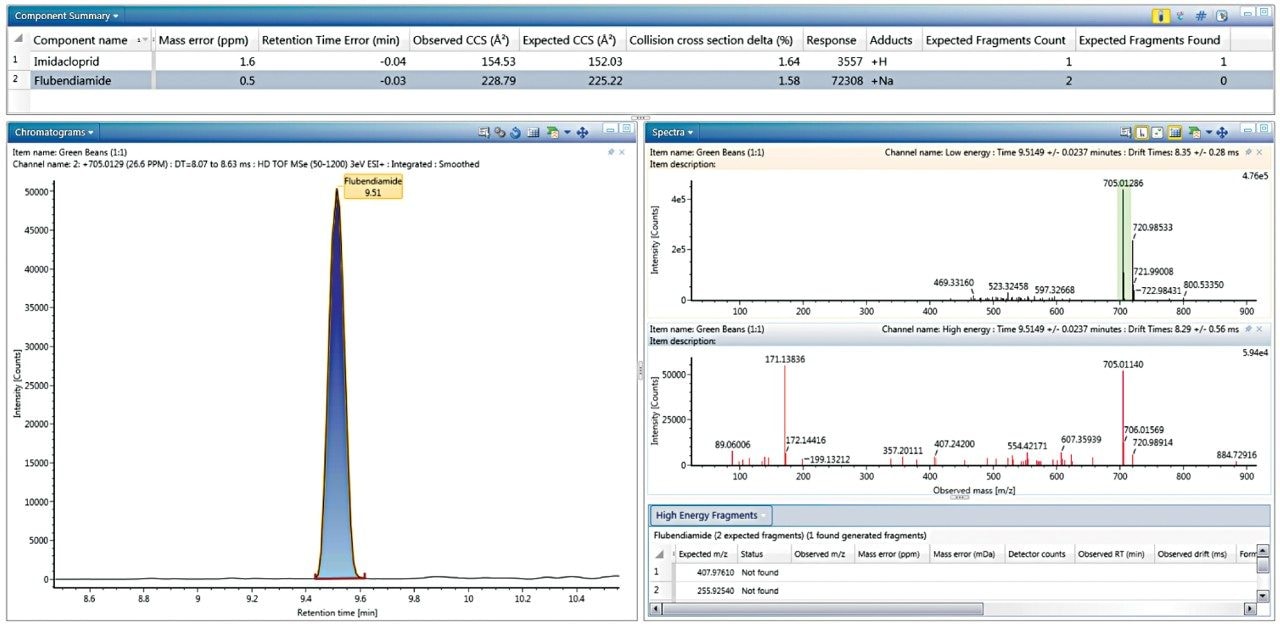Close the chromatogram plot with the small X

621,152
